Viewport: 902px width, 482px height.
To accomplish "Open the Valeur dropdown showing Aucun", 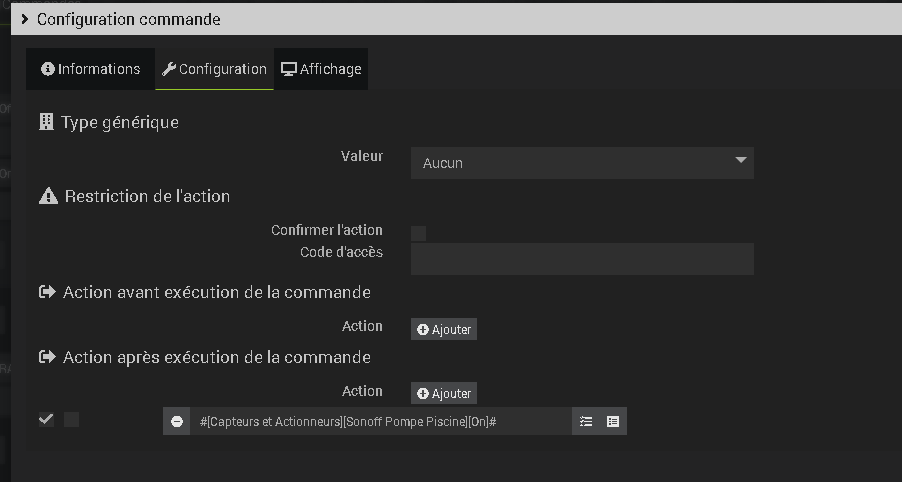I will click(x=582, y=163).
